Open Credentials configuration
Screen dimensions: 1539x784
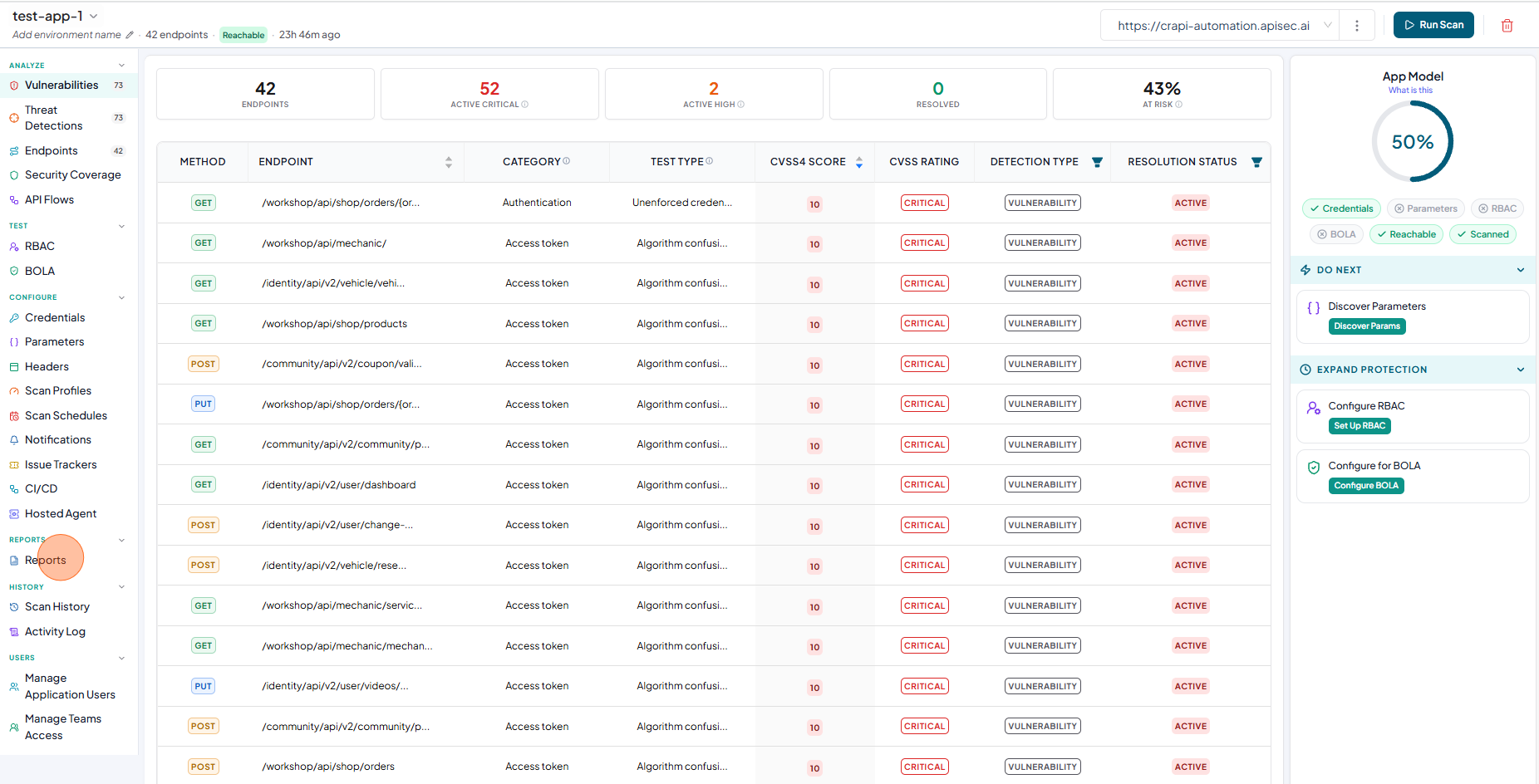[68, 317]
